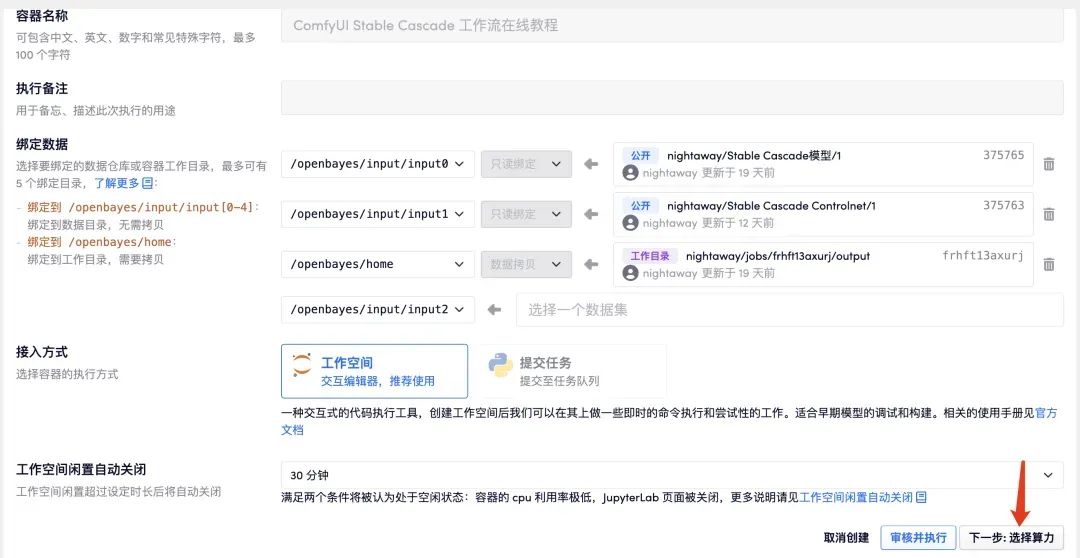Viewport: 1080px width, 558px height.
Task: Click the nightaway avatar in Stable Cascade模型 entry
Action: tap(630, 173)
